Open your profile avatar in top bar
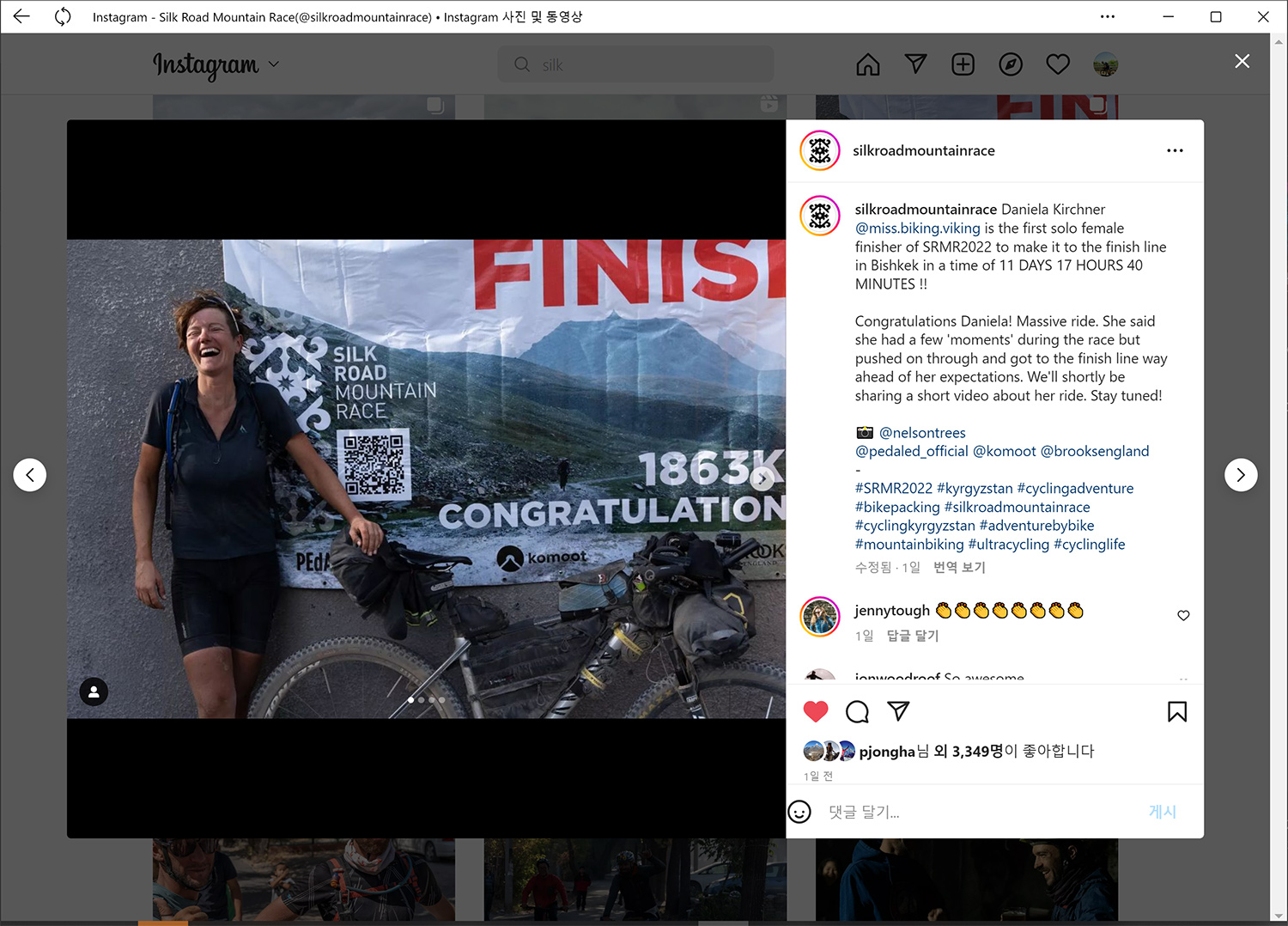This screenshot has height=926, width=1288. (x=1105, y=64)
